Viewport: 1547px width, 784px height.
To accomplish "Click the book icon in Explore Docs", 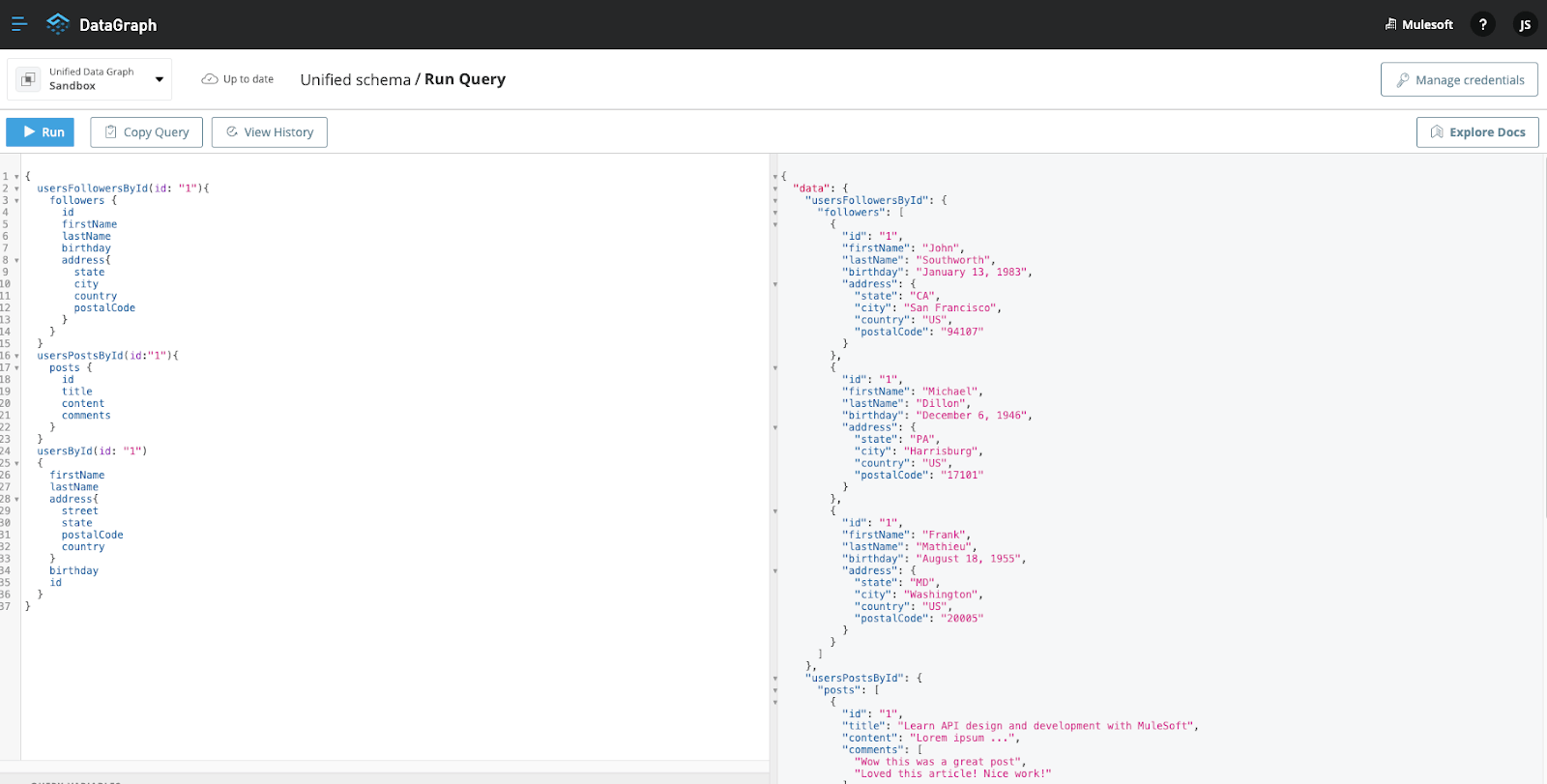I will (1437, 131).
